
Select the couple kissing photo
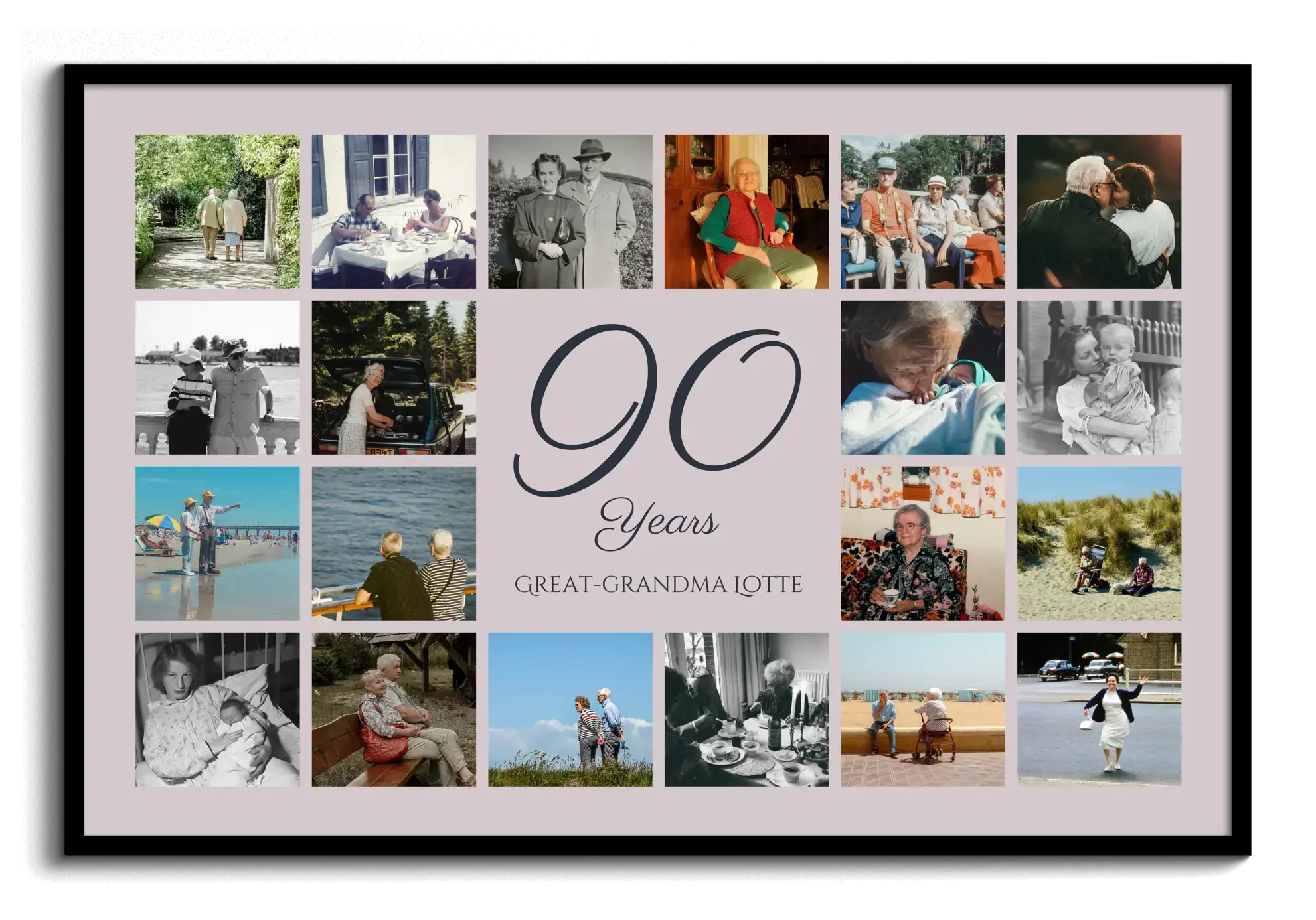click(x=1099, y=211)
